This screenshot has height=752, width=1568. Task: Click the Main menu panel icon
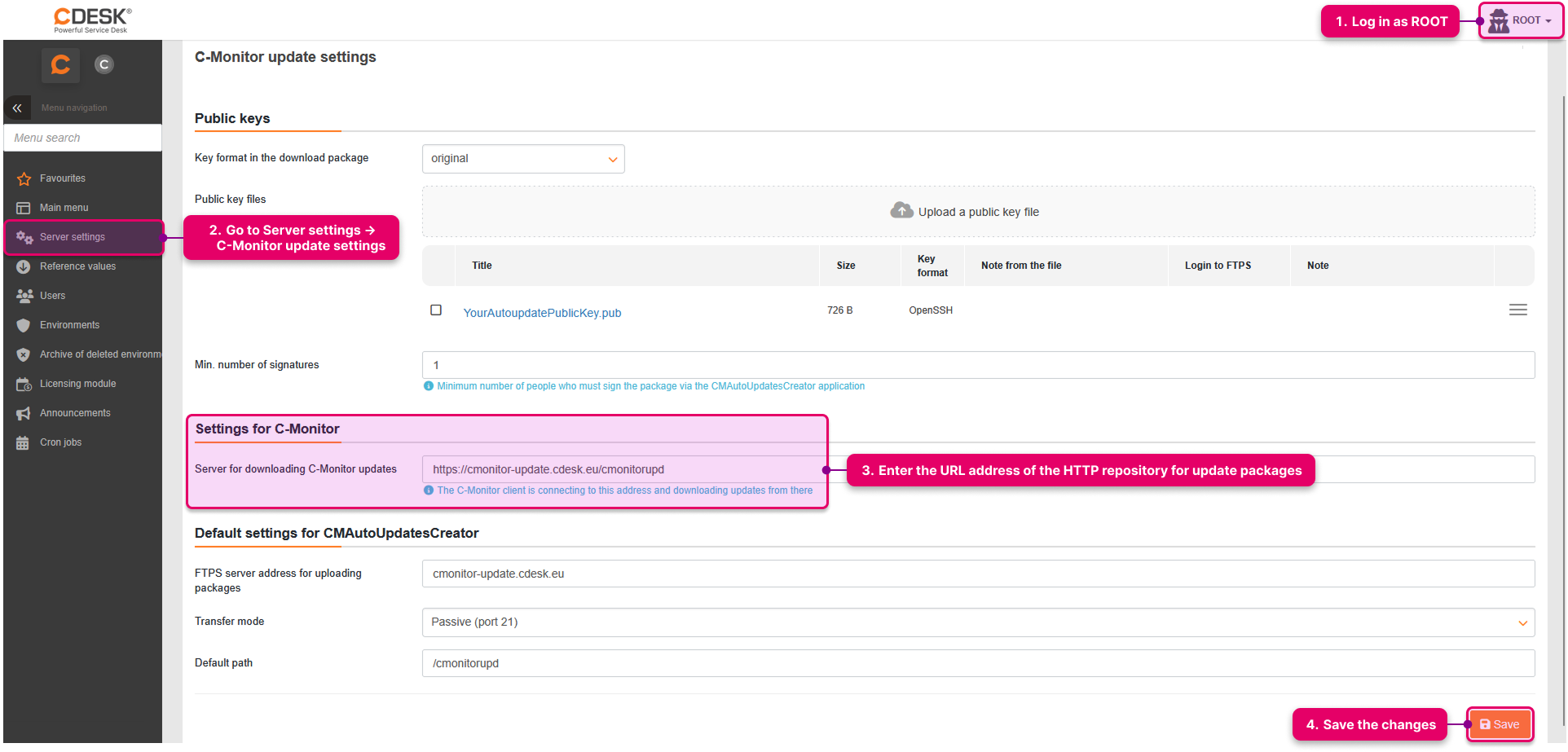pos(24,208)
